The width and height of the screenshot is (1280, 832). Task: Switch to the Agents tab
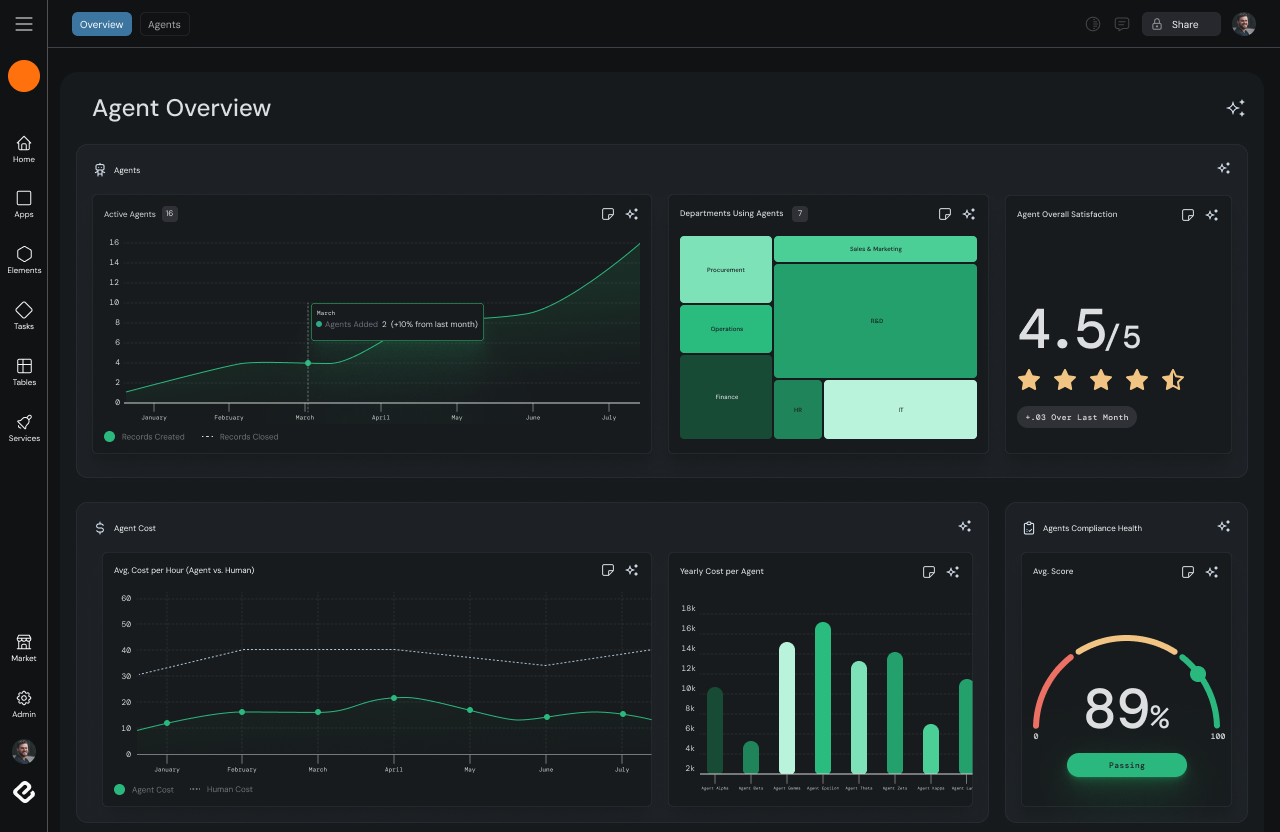click(165, 24)
